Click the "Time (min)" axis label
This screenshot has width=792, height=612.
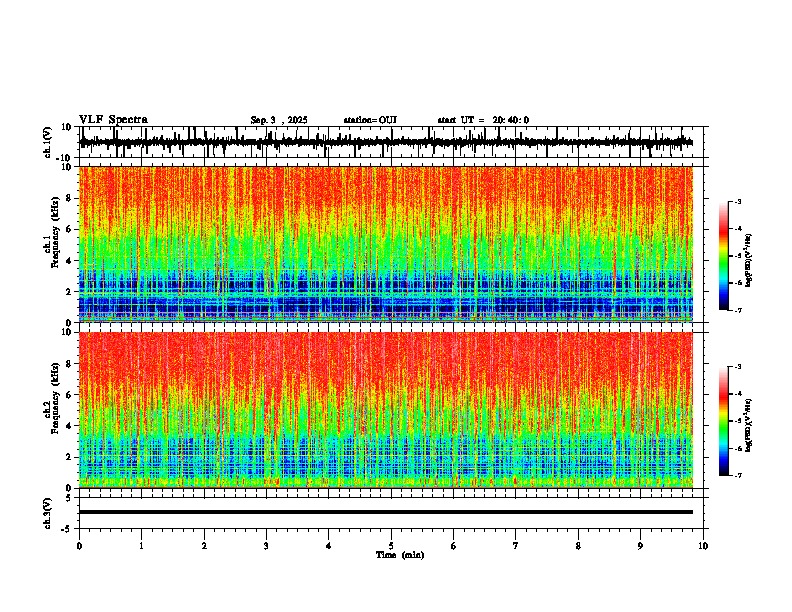[400, 555]
